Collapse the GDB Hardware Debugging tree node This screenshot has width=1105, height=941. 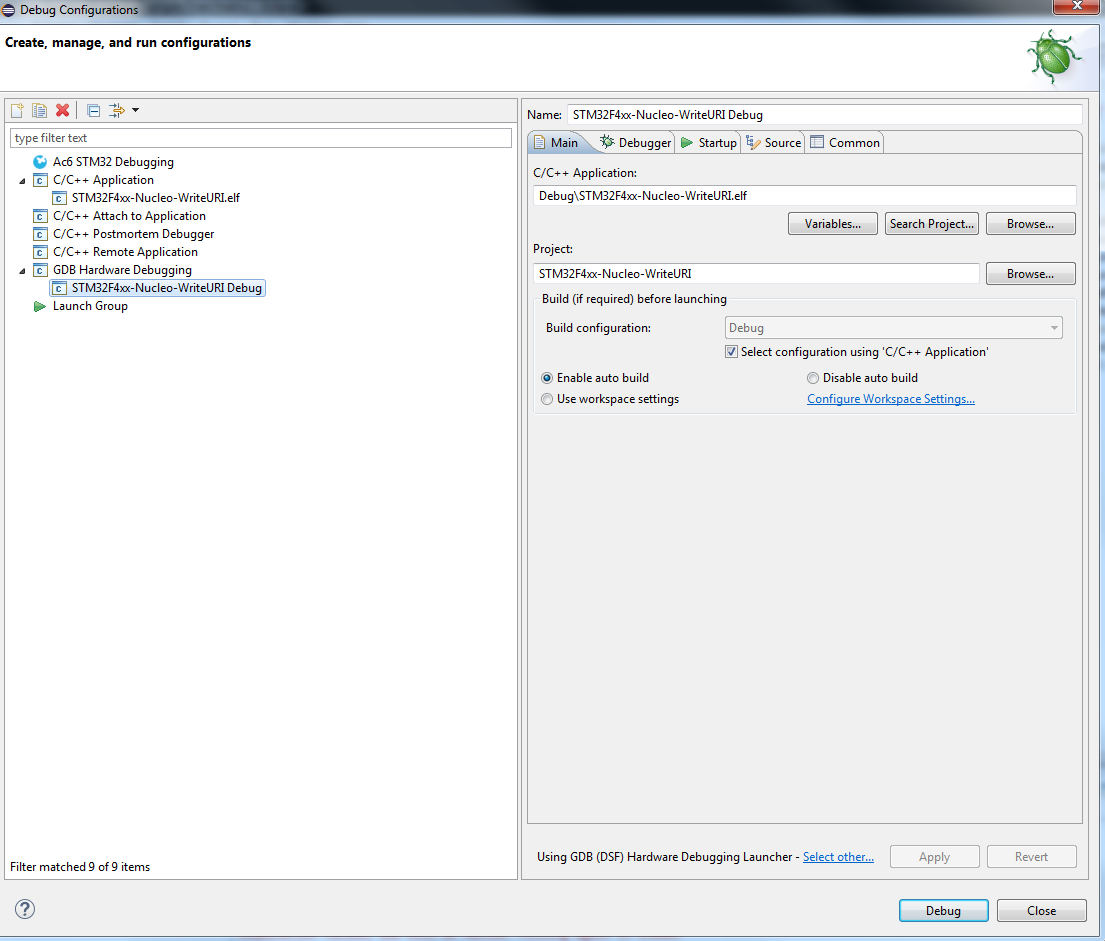coord(22,271)
